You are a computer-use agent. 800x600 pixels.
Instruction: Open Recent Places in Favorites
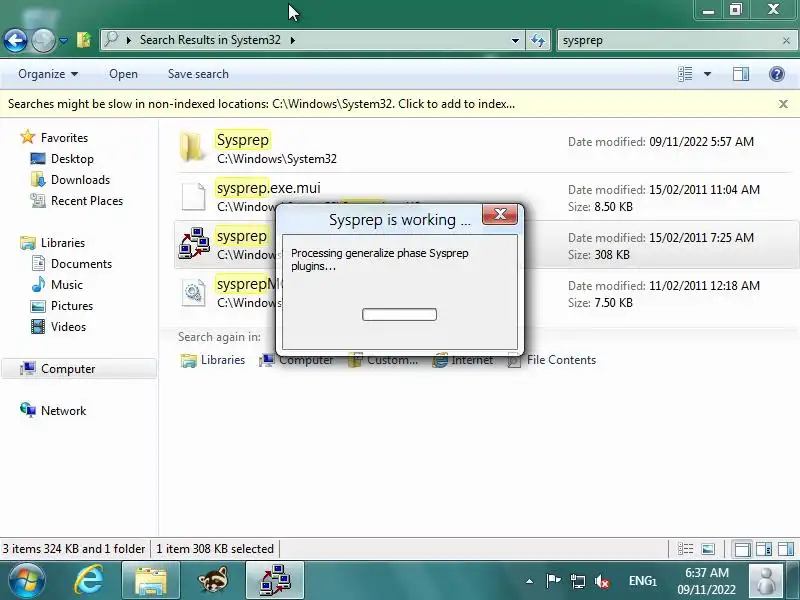[87, 201]
